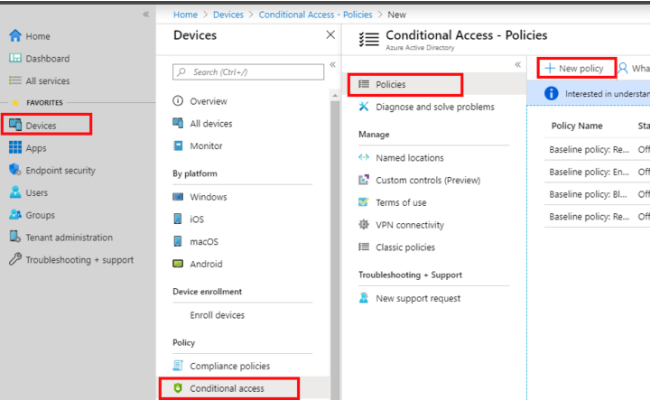Click the Search (Ctrl+/) box
The image size is (664, 411).
[x=248, y=72]
